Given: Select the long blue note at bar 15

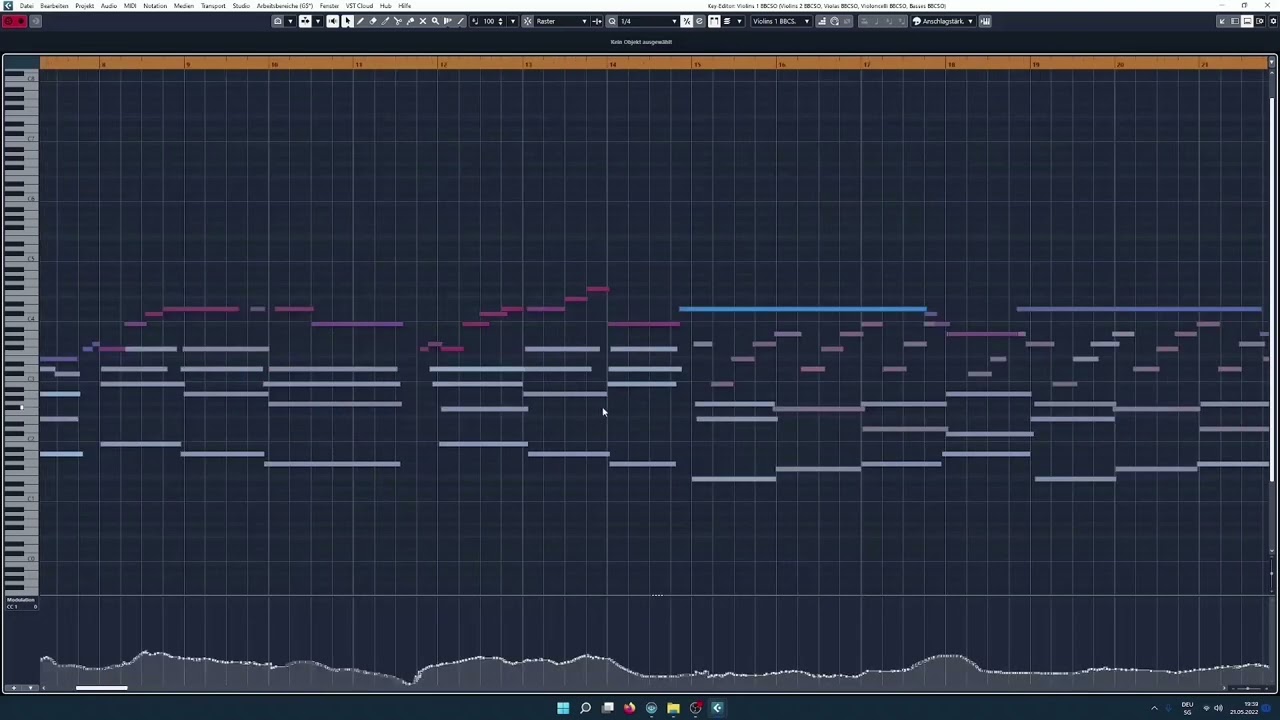Looking at the screenshot, I should (x=802, y=309).
